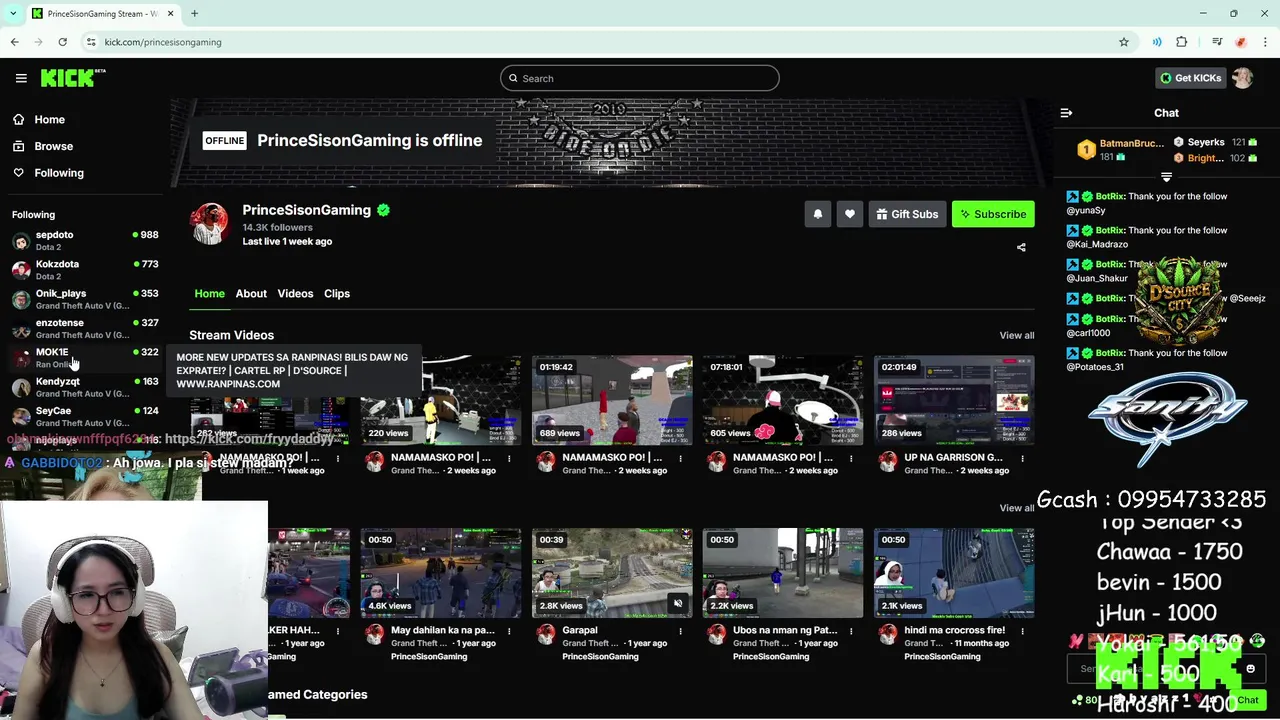Click the lower View all link near the clips row
Viewport: 1280px width, 720px height.
(1017, 508)
